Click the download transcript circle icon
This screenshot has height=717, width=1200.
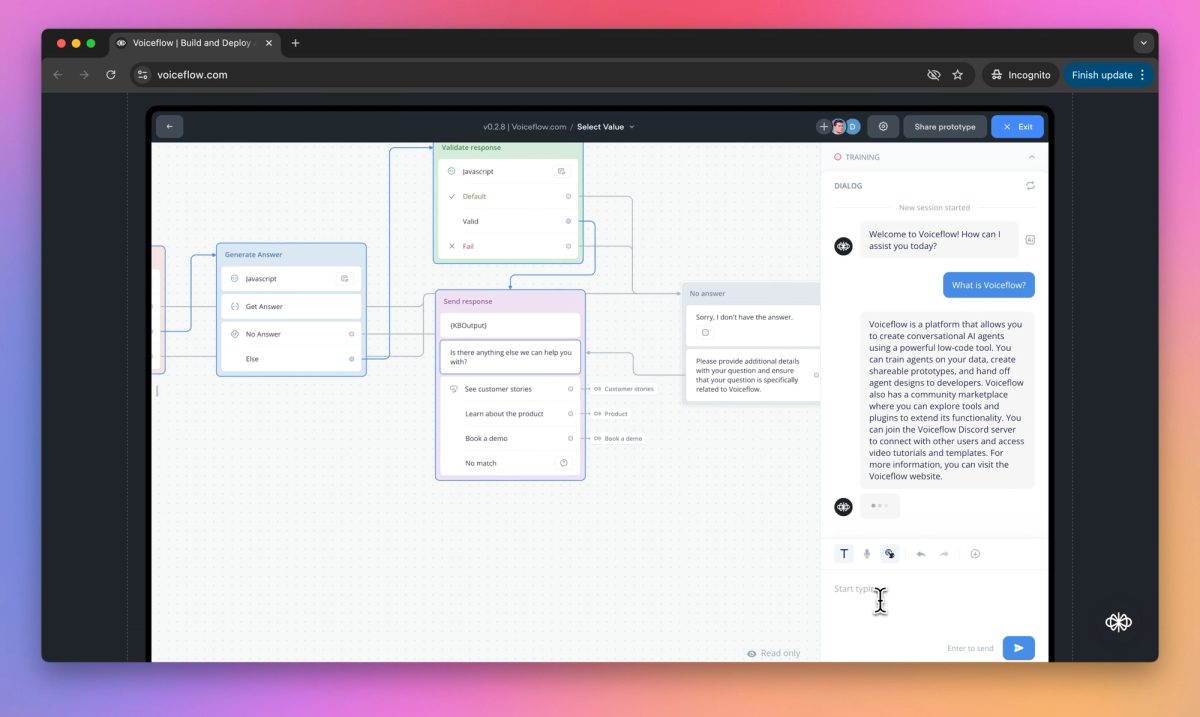[x=975, y=553]
